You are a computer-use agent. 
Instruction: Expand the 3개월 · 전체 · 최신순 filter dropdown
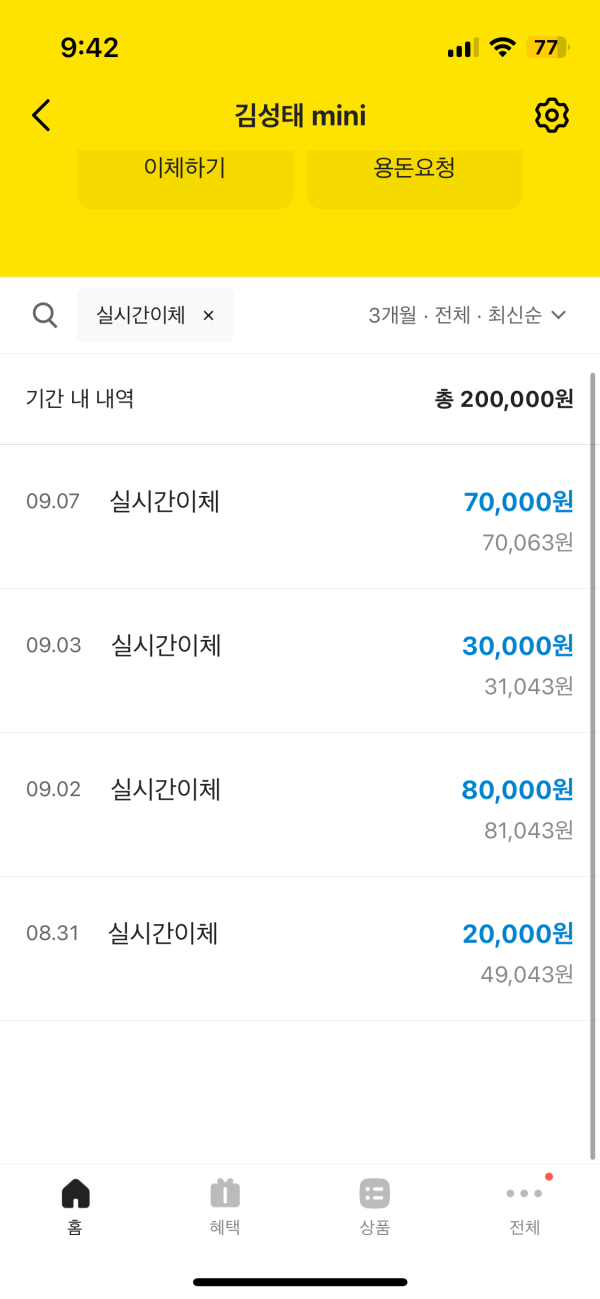(x=467, y=315)
